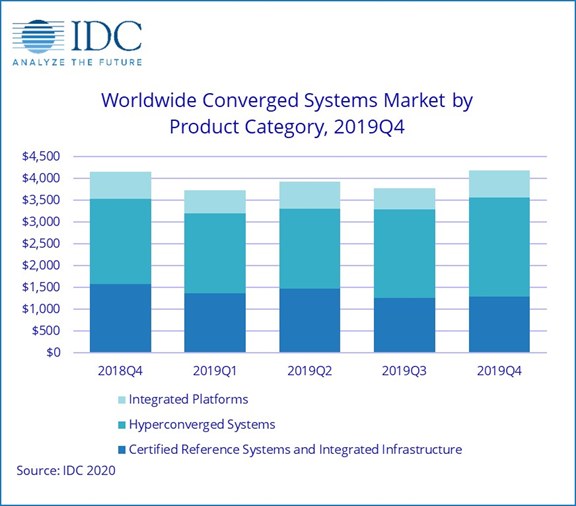Image resolution: width=576 pixels, height=506 pixels.
Task: Click the 2018Q4 Hyperconverged Systems bar segment
Action: coord(120,241)
